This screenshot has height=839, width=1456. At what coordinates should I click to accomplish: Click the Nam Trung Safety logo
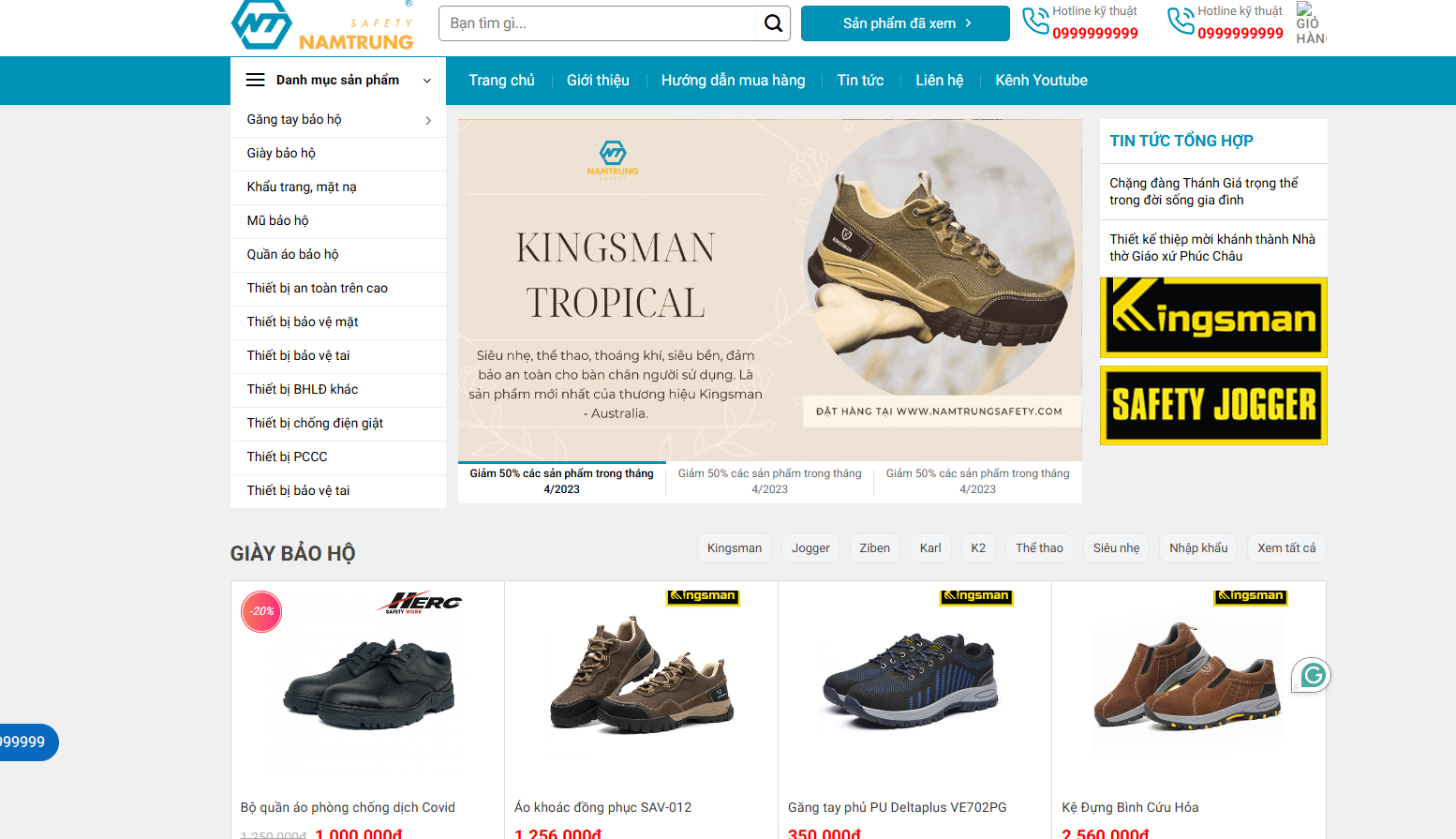coord(321,26)
